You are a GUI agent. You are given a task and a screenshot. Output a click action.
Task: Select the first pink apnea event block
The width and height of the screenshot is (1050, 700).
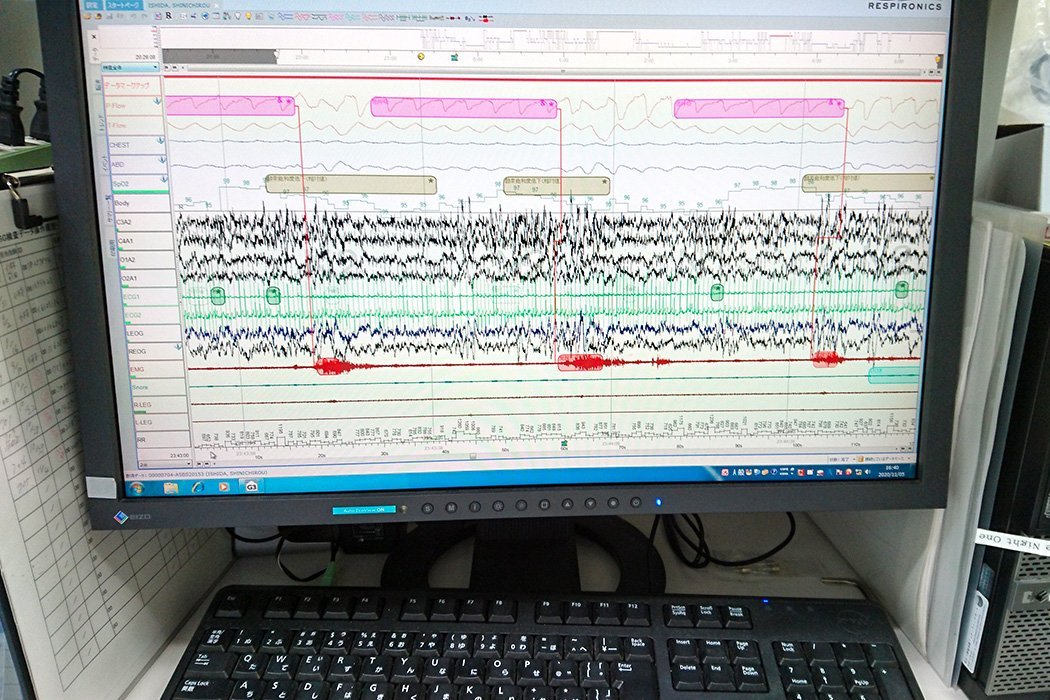pos(230,105)
